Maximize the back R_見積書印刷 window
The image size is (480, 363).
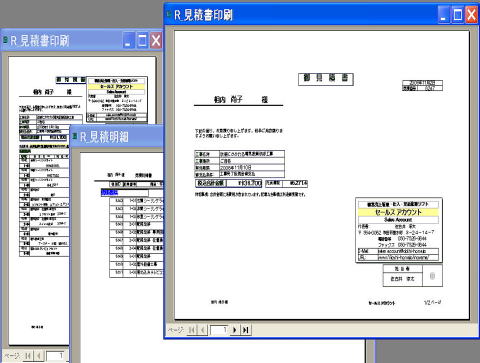pos(142,41)
